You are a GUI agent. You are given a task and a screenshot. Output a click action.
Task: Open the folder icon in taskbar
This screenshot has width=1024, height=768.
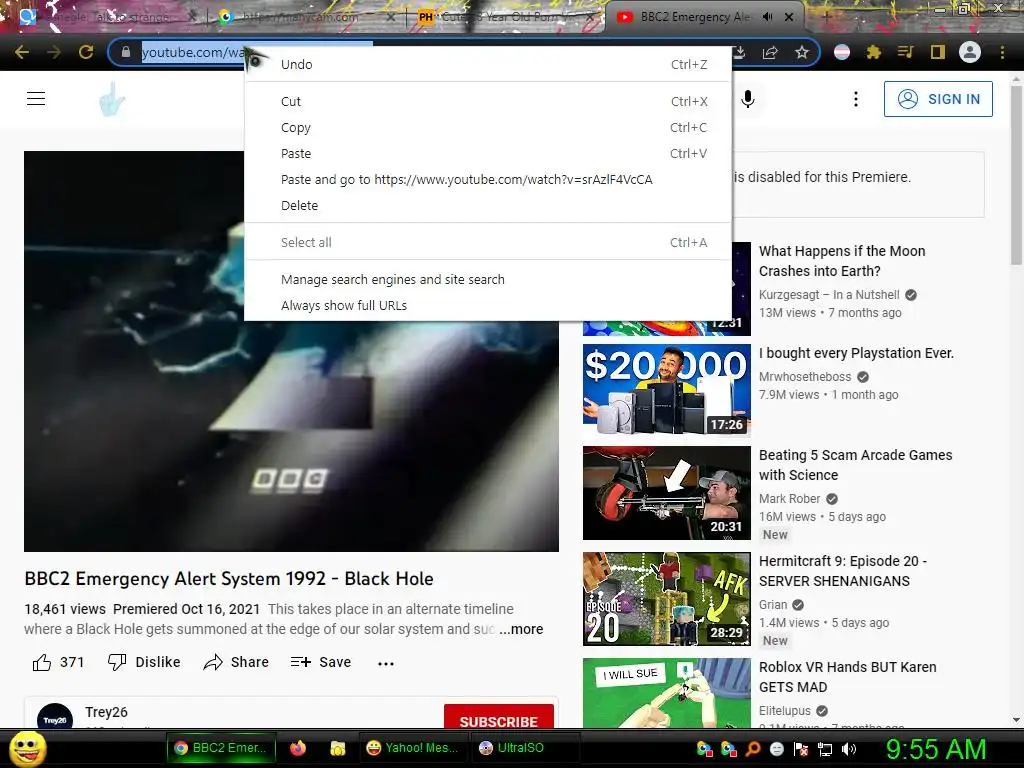[338, 748]
